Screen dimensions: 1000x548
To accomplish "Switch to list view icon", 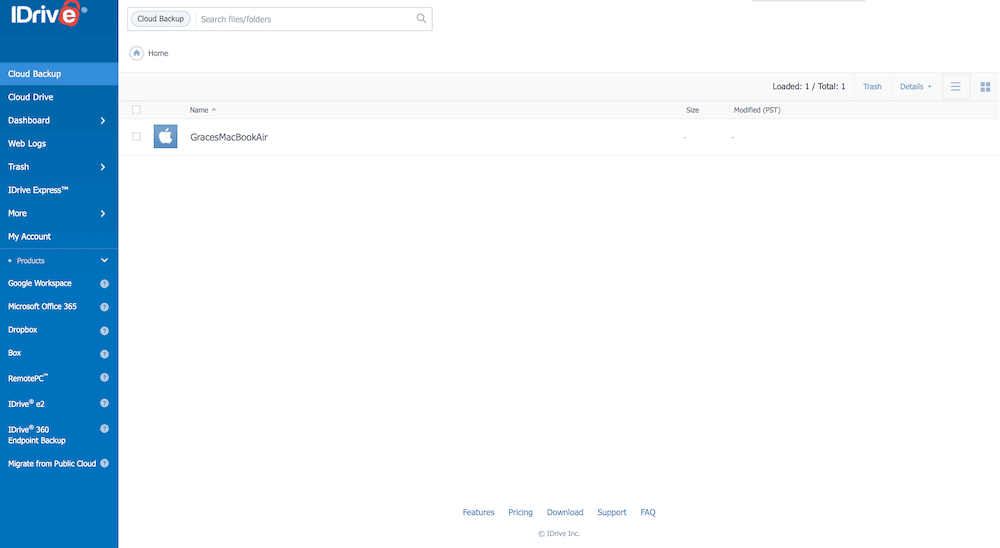I will (x=955, y=87).
